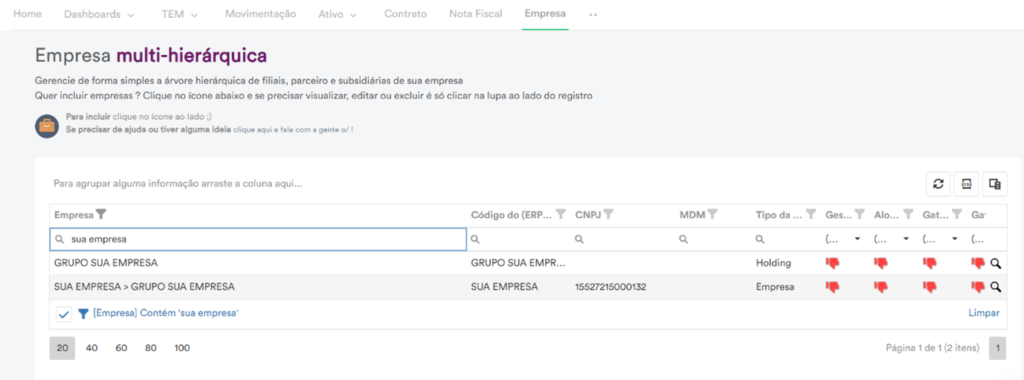Click the Gat... thumbs-down in the Holding row
Image resolution: width=1024 pixels, height=380 pixels.
929,263
